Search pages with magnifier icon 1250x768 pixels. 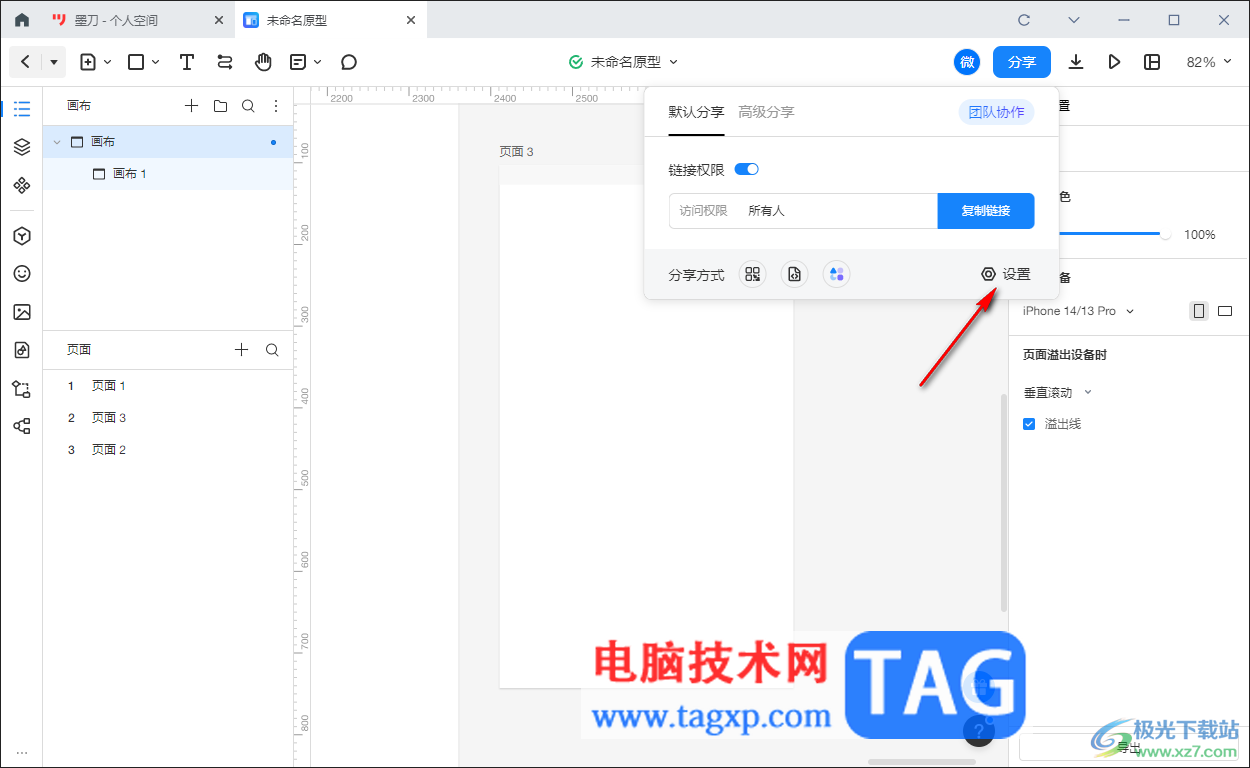[272, 350]
